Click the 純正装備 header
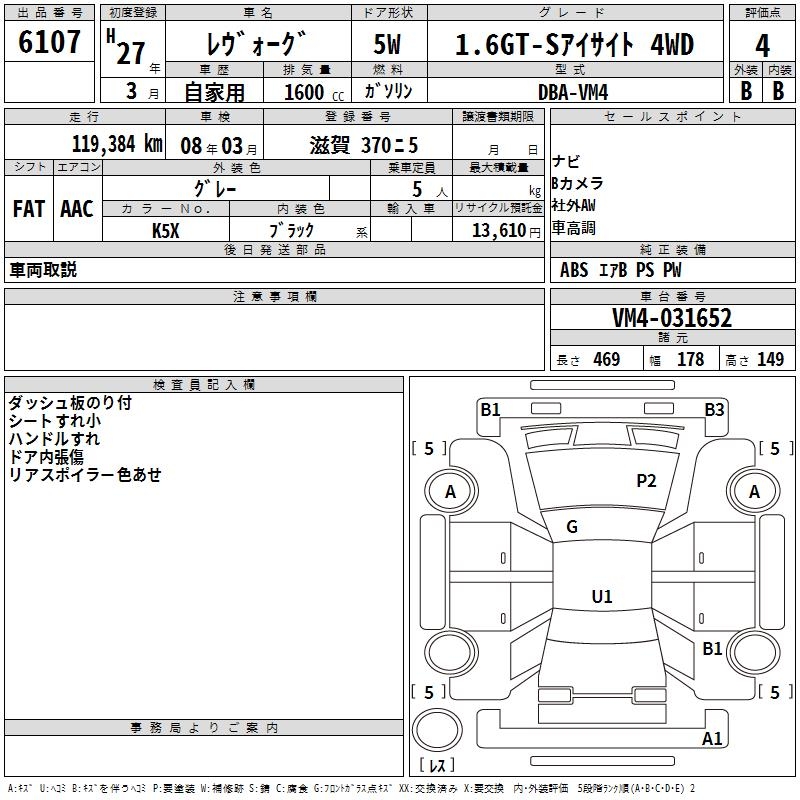This screenshot has height=800, width=800. click(x=672, y=249)
